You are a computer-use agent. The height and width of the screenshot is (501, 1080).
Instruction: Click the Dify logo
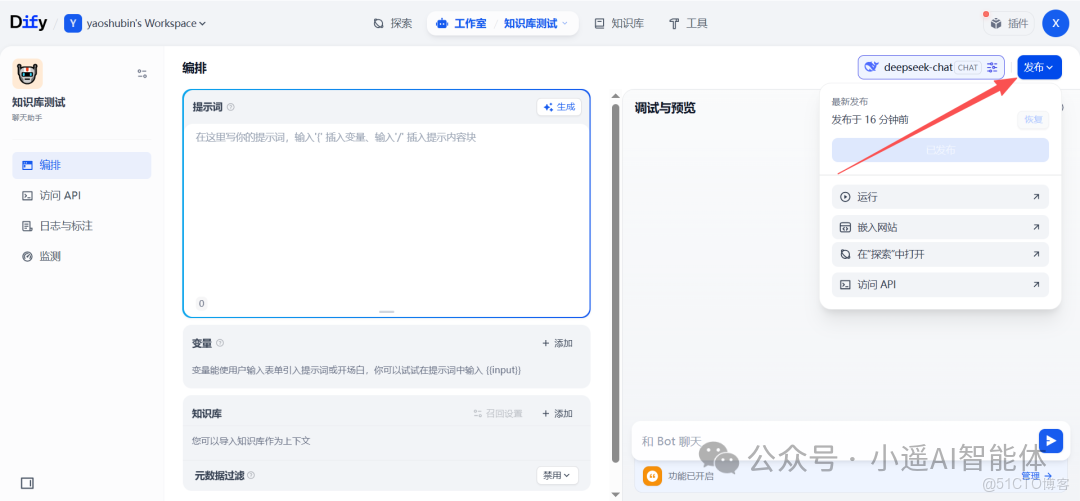click(x=28, y=23)
